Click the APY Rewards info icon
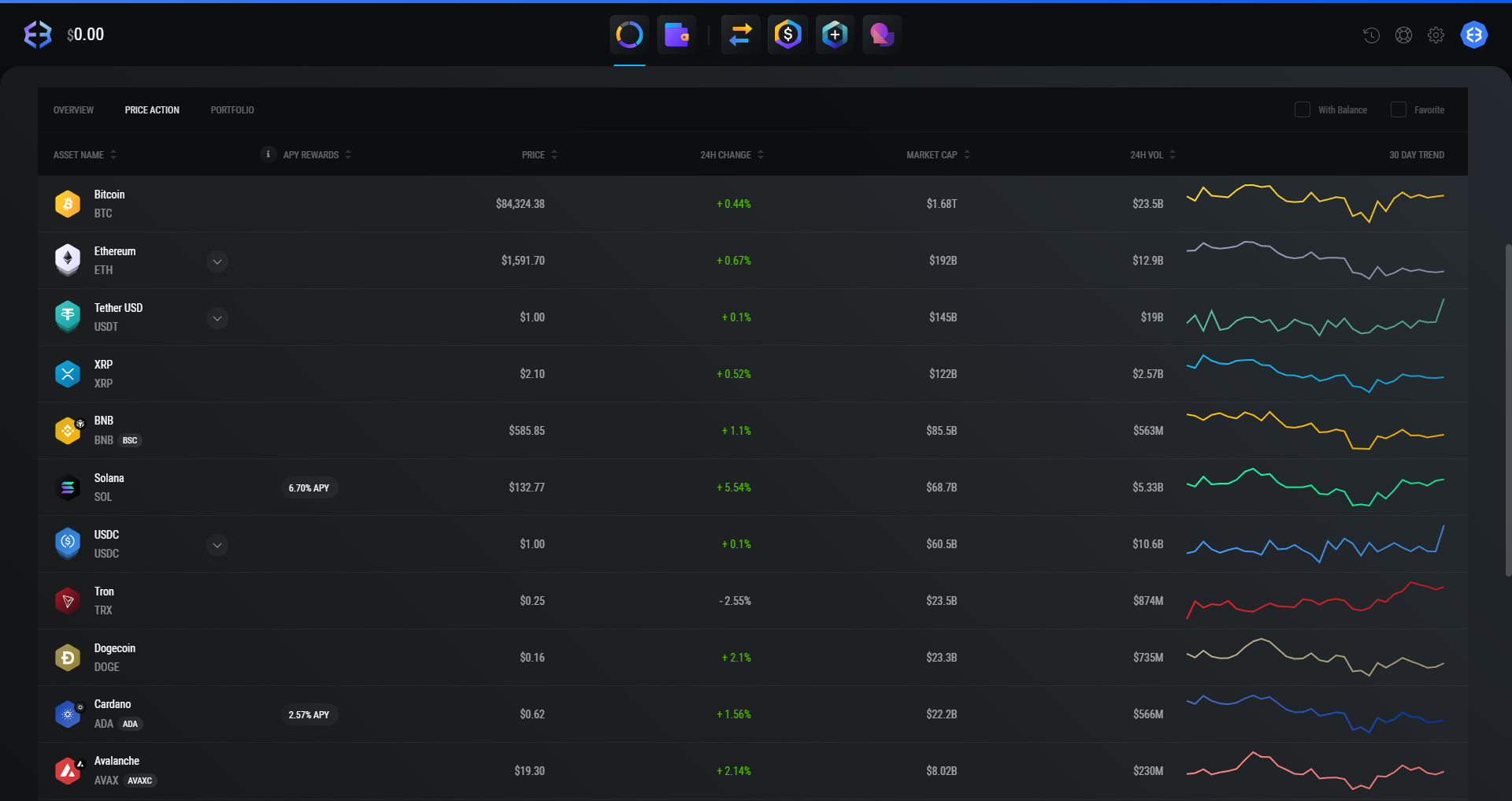Viewport: 1512px width, 801px height. coord(268,154)
